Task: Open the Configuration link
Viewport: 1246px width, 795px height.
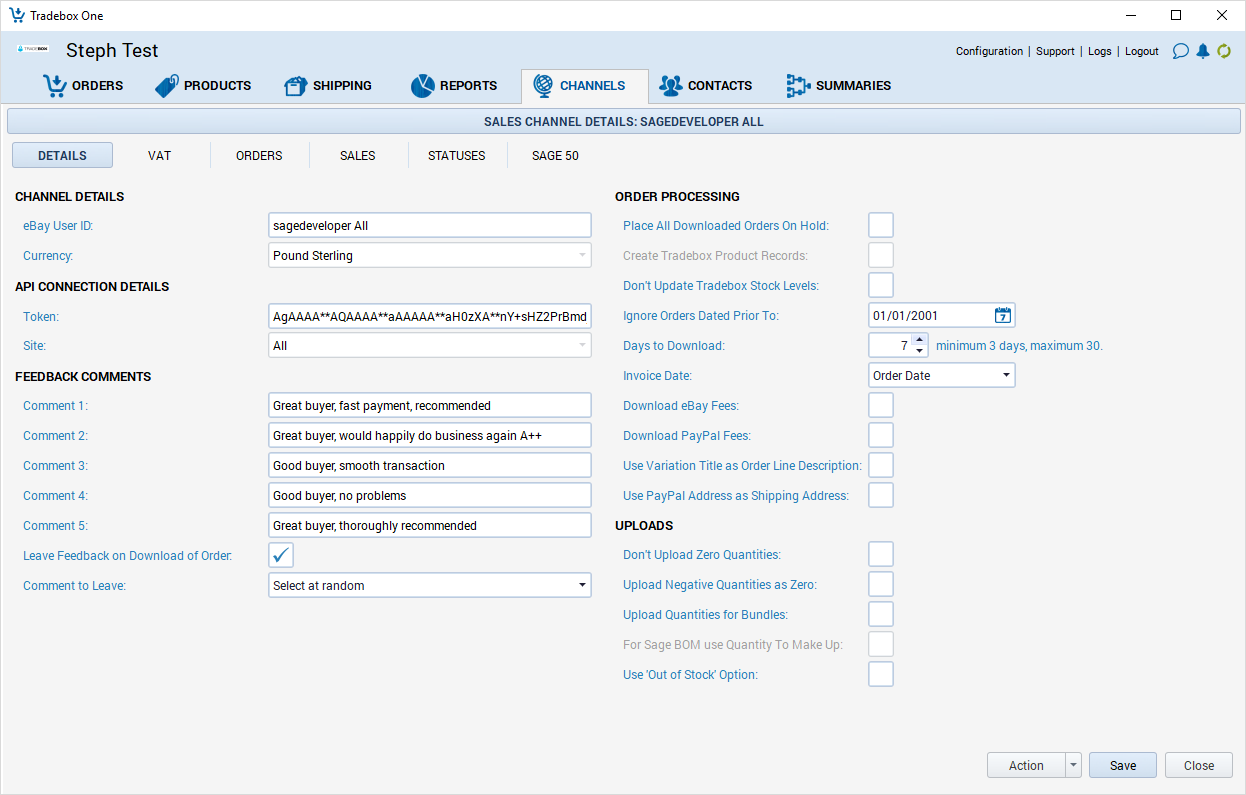Action: point(989,51)
